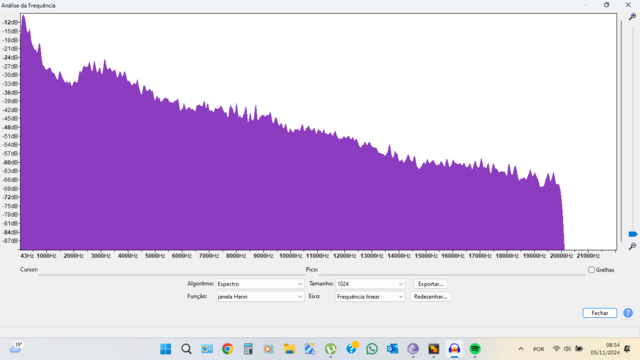
Task: Click the -60dB axis label
Action: click(x=10, y=162)
